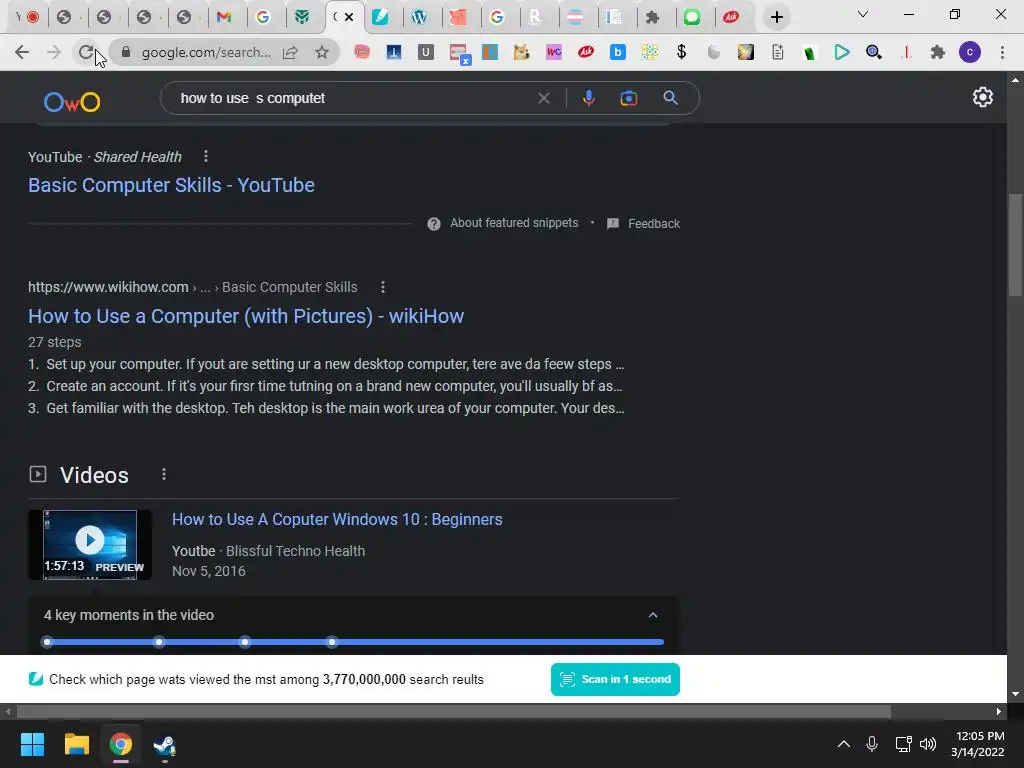Click the doge extension icon
The height and width of the screenshot is (768, 1024).
point(521,52)
